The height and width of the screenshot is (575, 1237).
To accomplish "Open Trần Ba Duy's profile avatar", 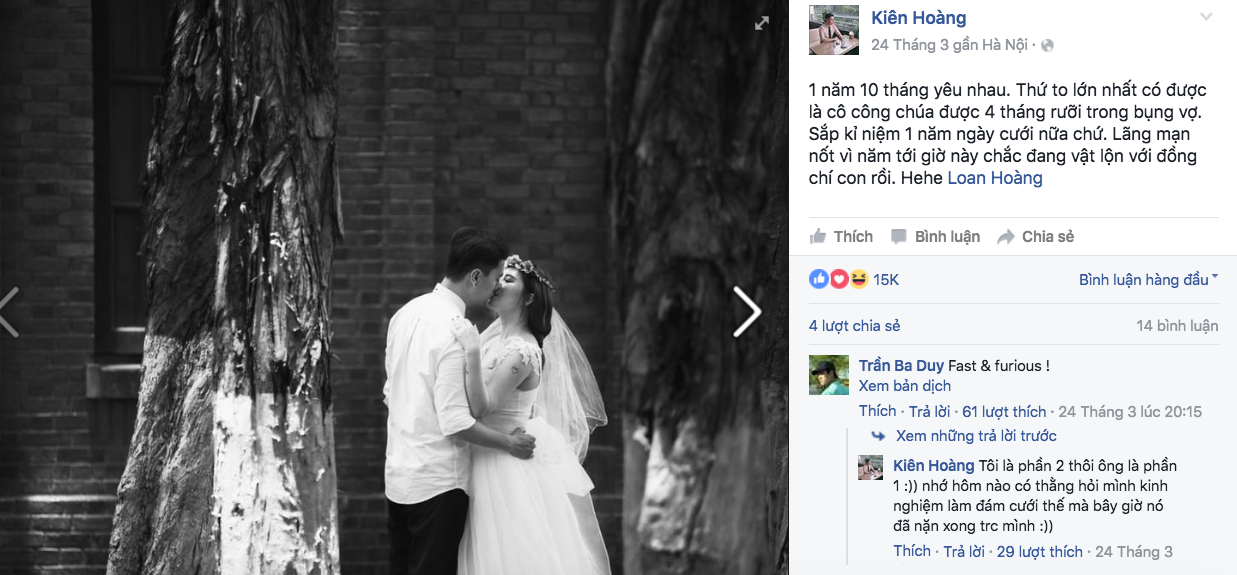I will [x=829, y=375].
